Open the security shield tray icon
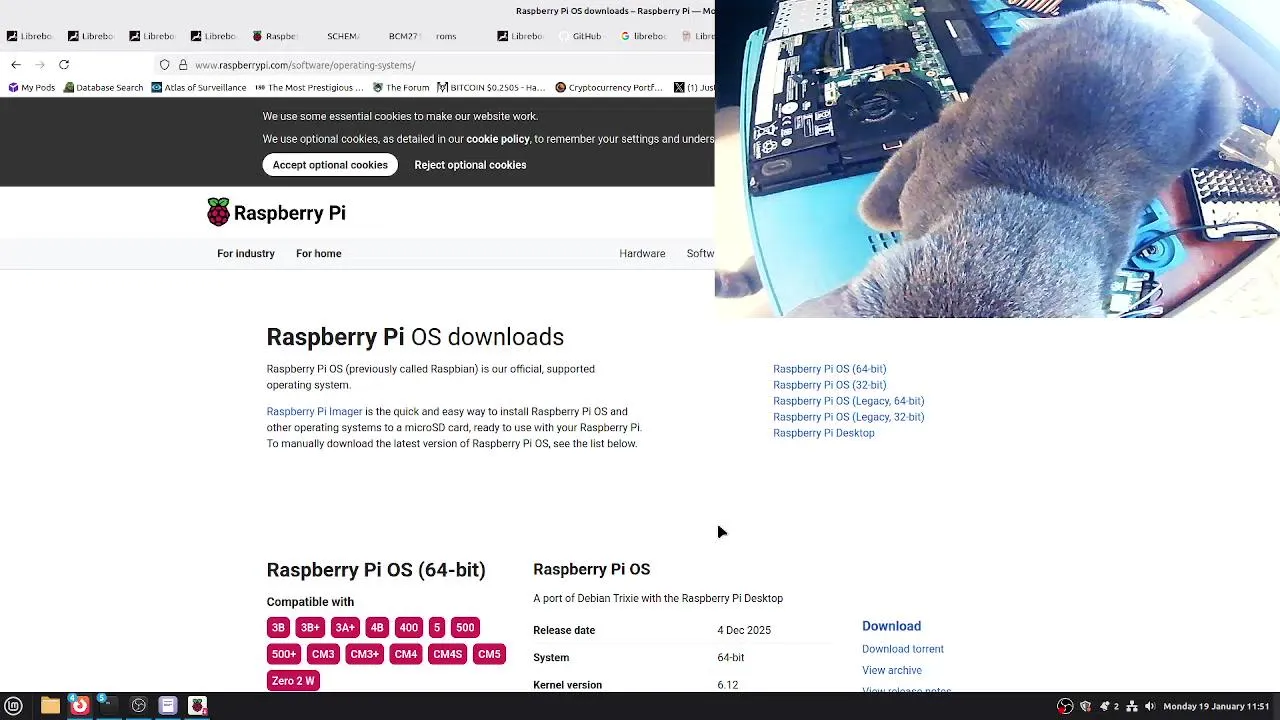Screen dimensions: 1280x720 point(1085,706)
